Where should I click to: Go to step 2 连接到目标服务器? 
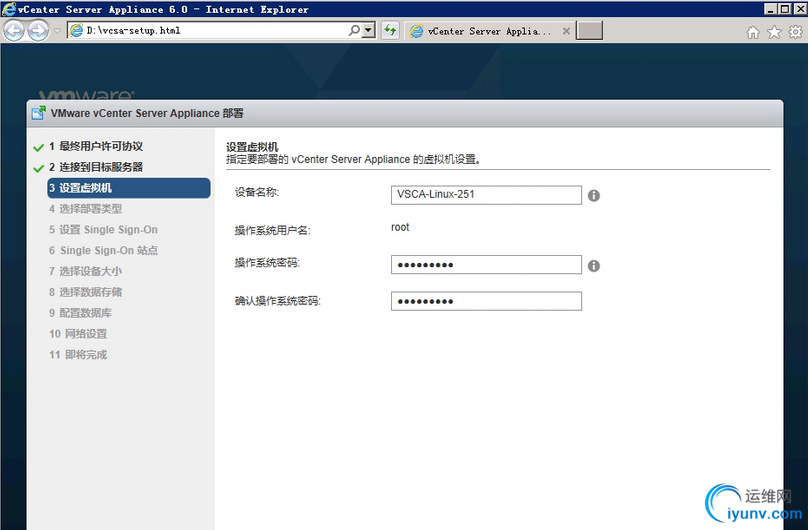96,167
